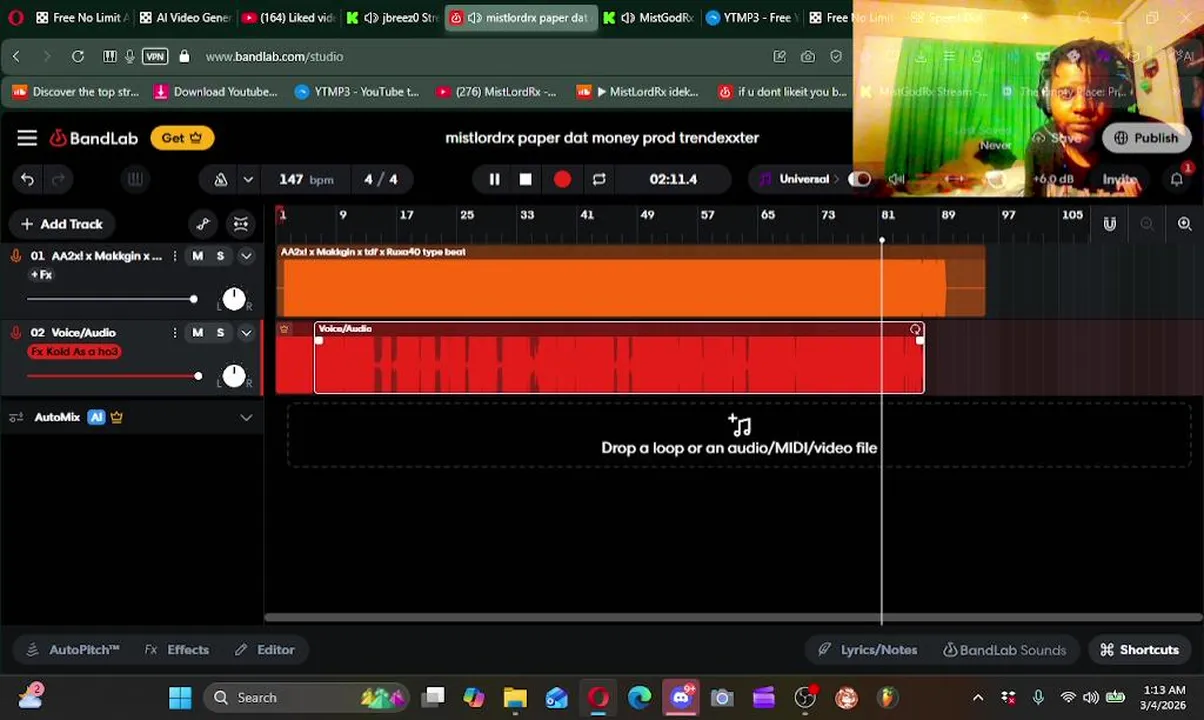Toggle loop cycle mode
Image resolution: width=1204 pixels, height=720 pixels.
tap(599, 179)
